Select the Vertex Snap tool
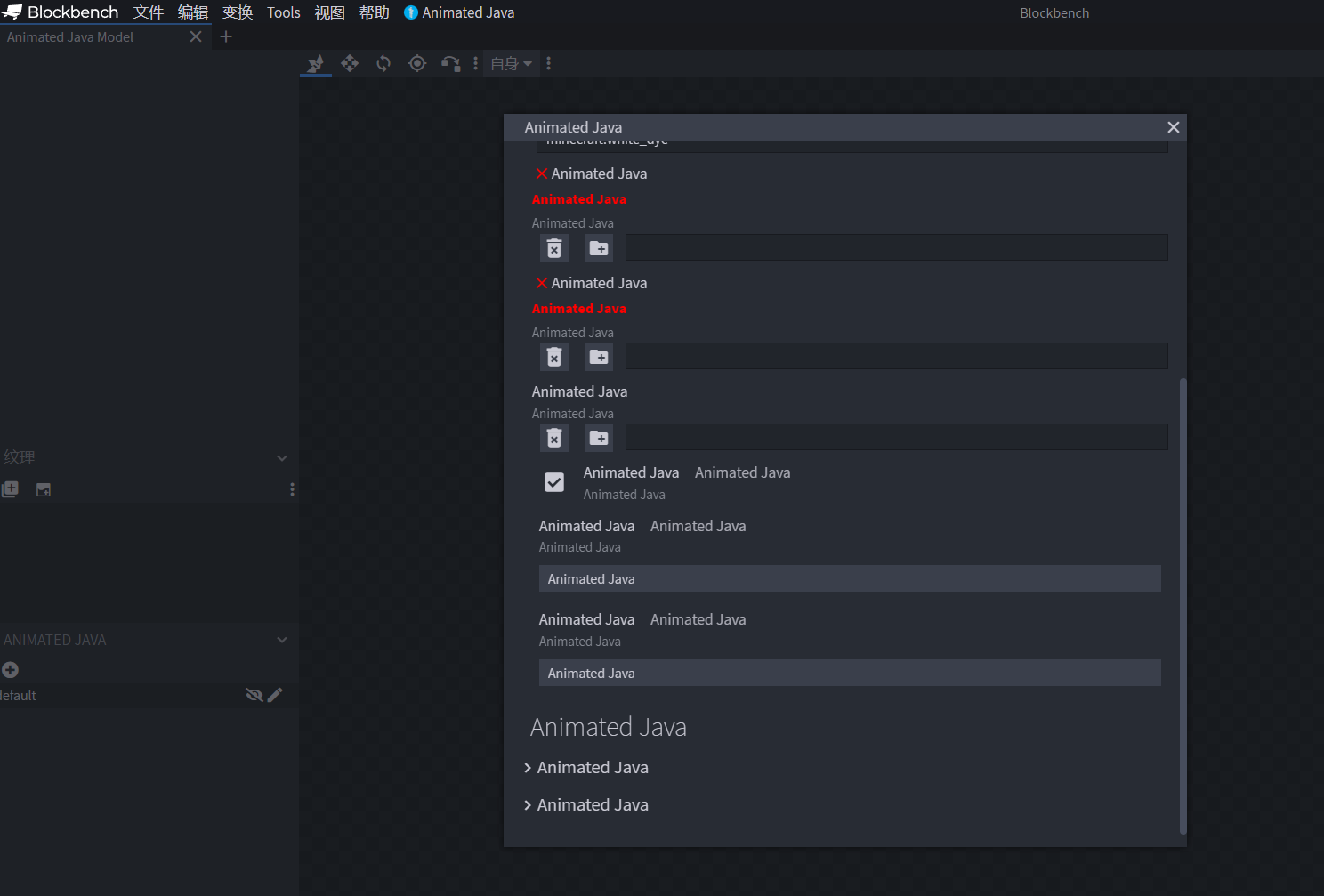Screen dimensions: 1324x896 pos(451,63)
